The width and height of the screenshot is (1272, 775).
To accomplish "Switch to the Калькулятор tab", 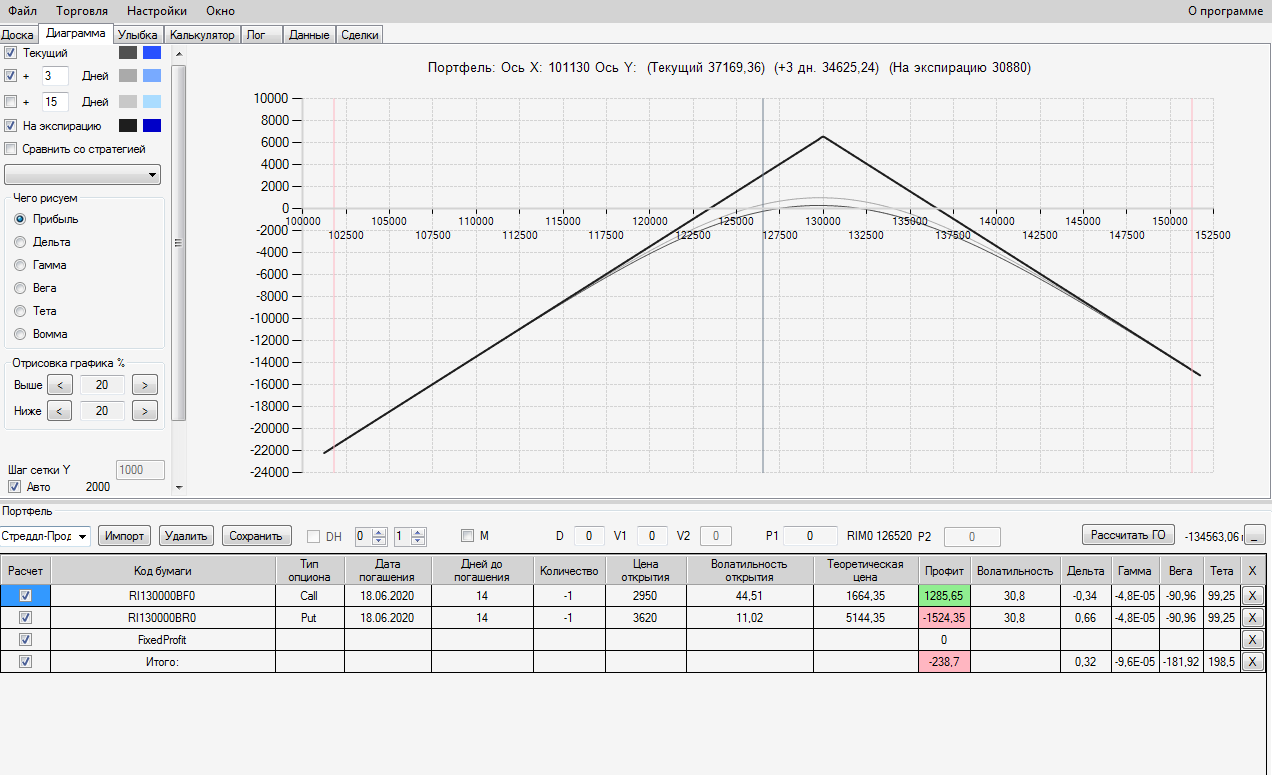I will pyautogui.click(x=202, y=35).
